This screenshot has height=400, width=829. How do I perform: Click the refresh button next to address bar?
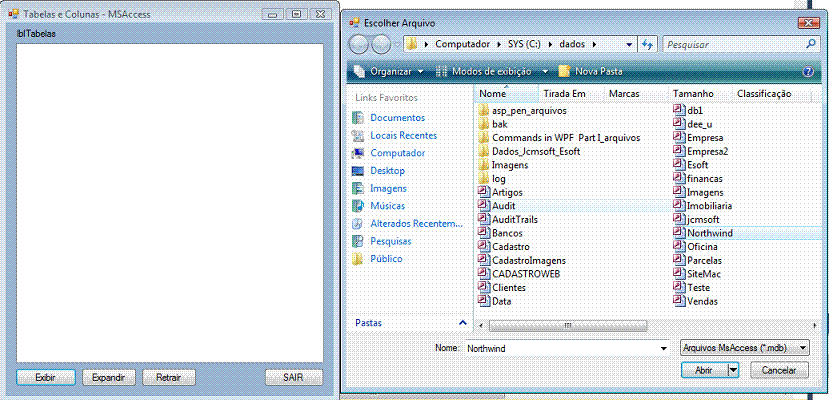pos(647,44)
